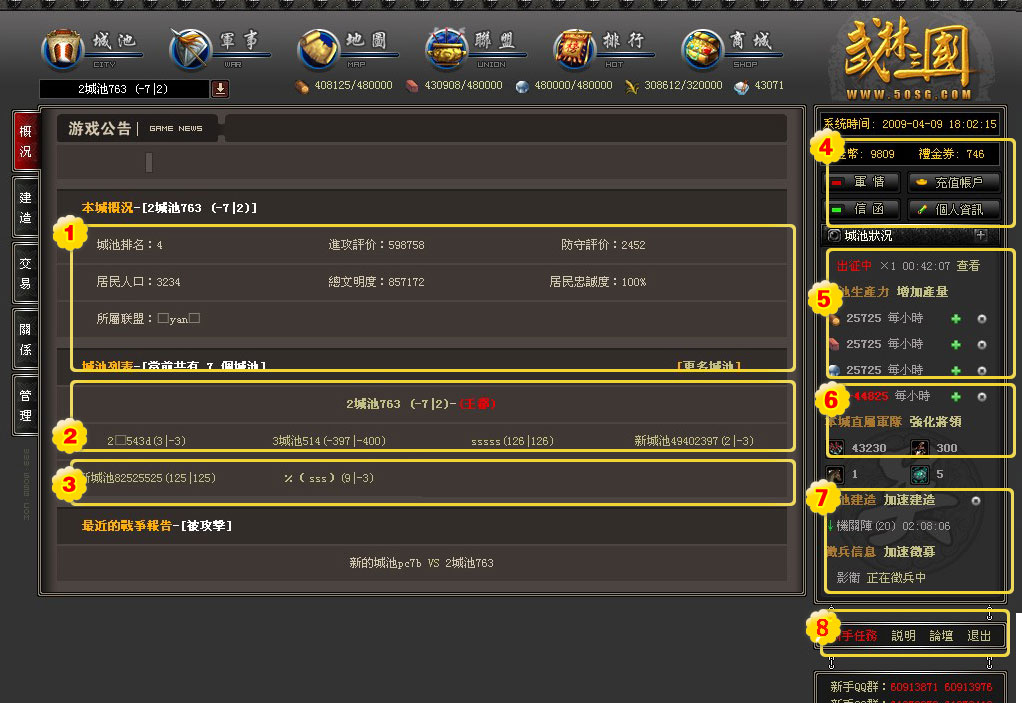Open war report 新的城池pc7b VS 2城池763
Image resolution: width=1022 pixels, height=703 pixels.
[x=421, y=563]
